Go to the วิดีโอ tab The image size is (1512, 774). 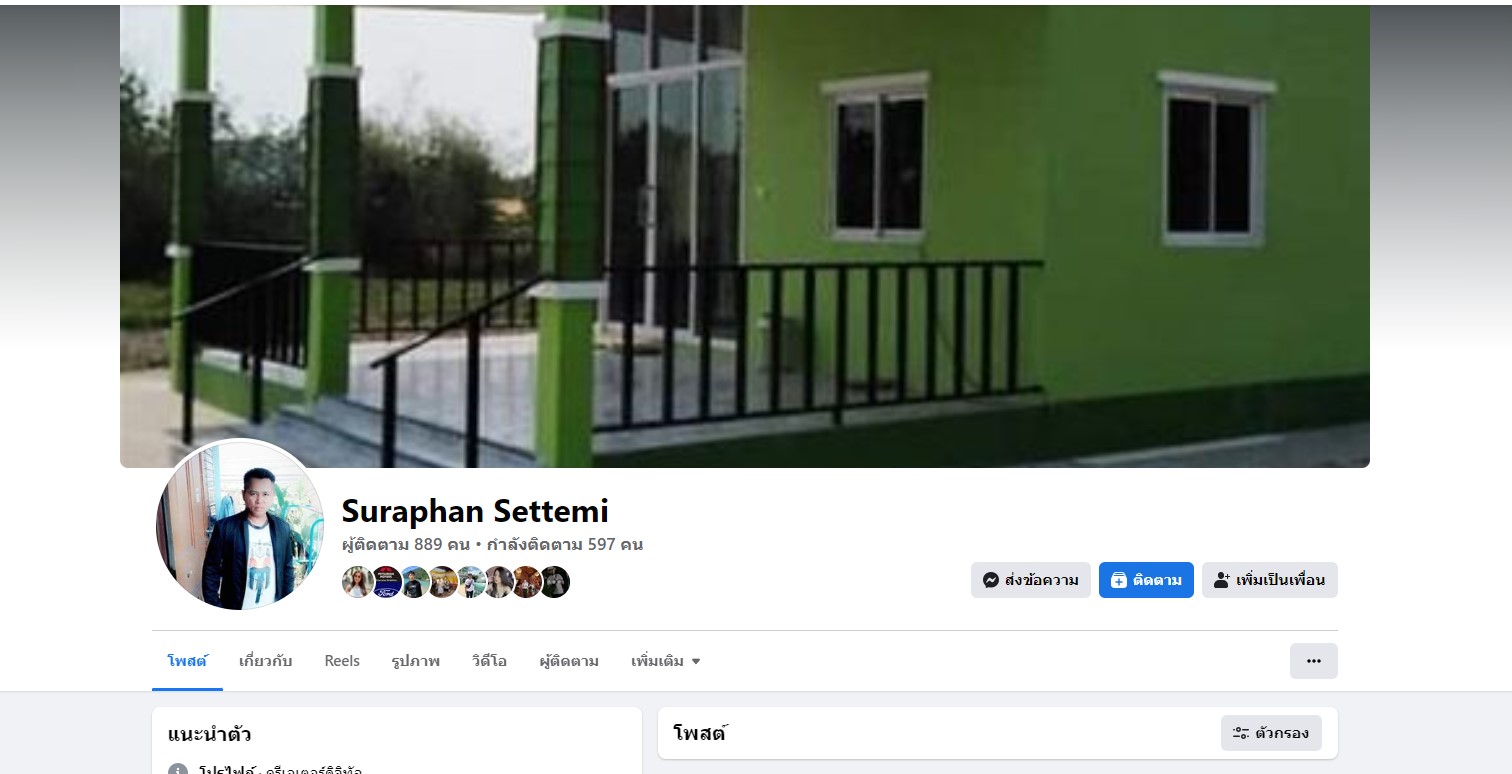(x=489, y=661)
